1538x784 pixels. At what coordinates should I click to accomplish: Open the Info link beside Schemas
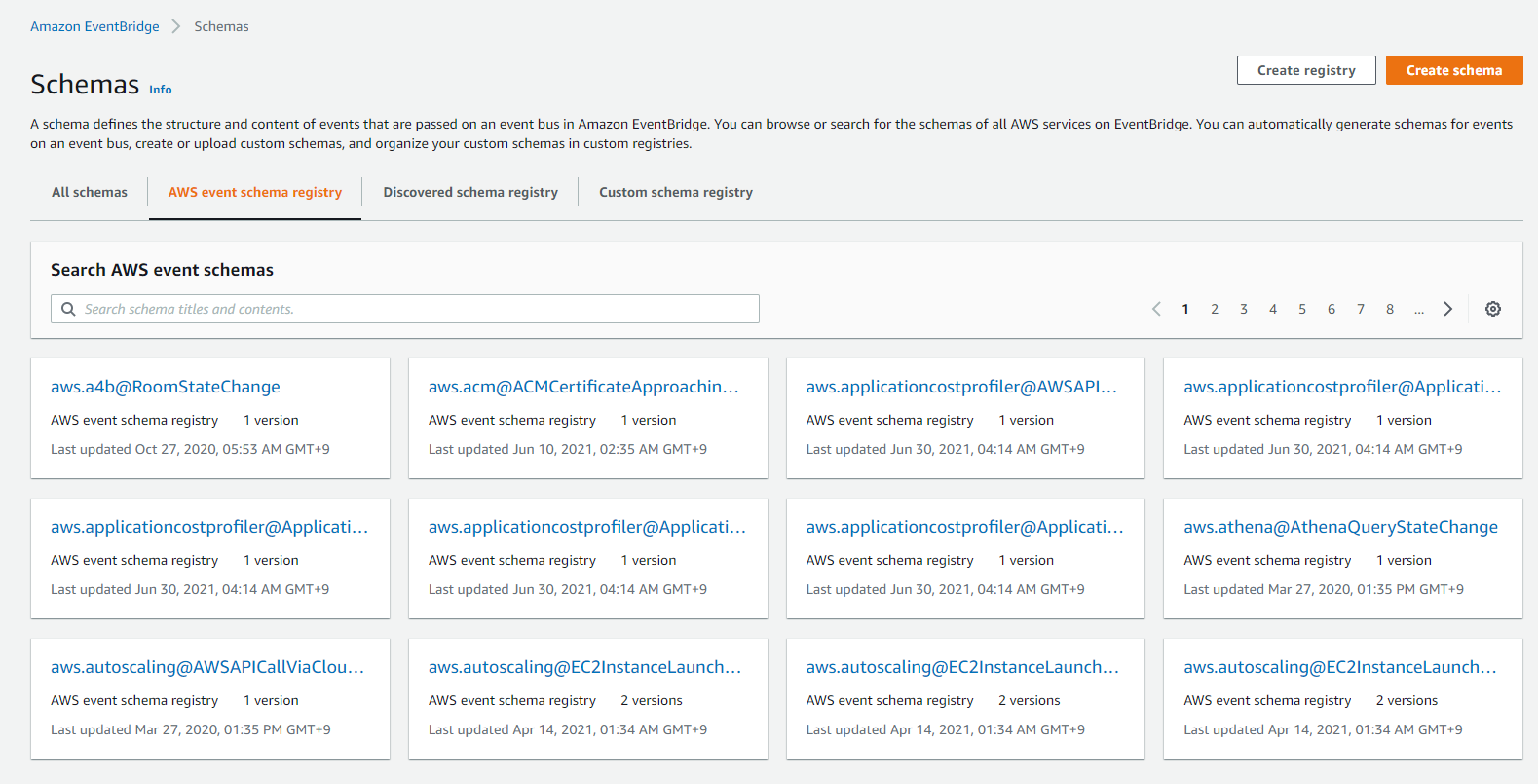click(160, 90)
